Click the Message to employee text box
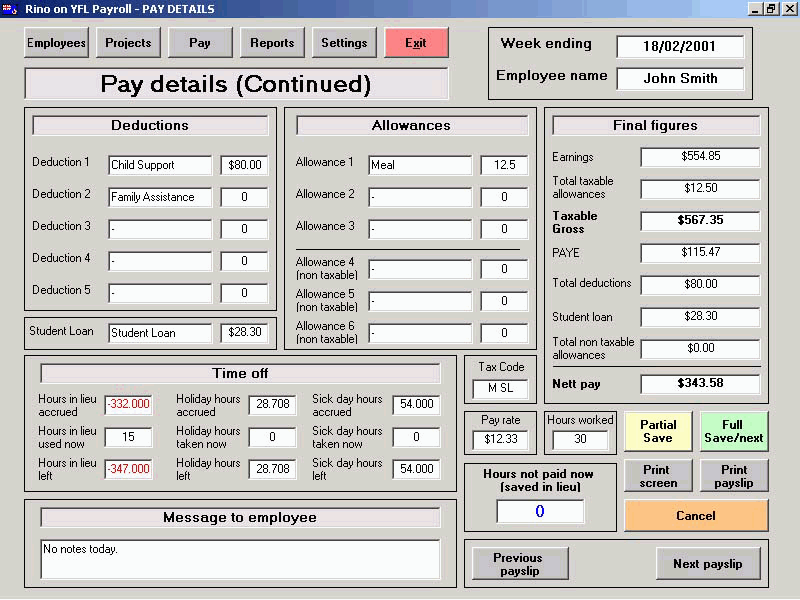Viewport: 800px width, 600px height. pyautogui.click(x=240, y=559)
